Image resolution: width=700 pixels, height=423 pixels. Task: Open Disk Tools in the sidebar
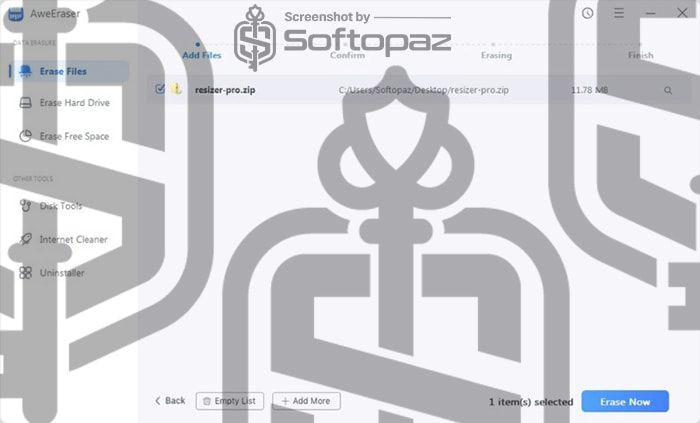71,206
